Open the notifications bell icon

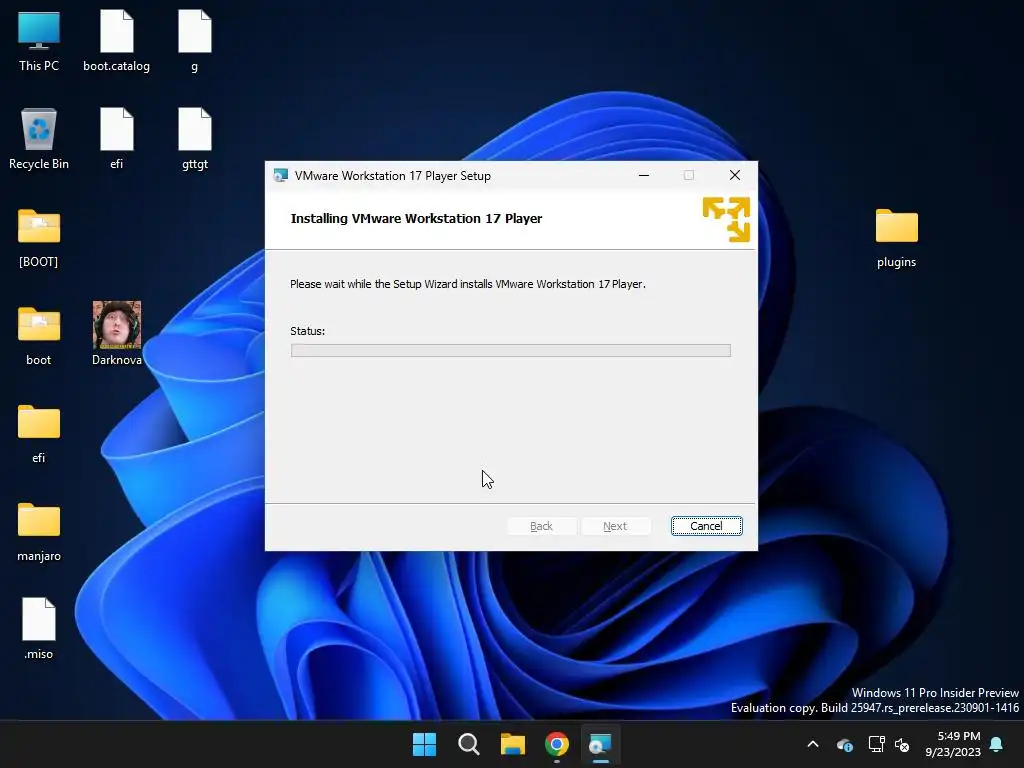point(997,744)
